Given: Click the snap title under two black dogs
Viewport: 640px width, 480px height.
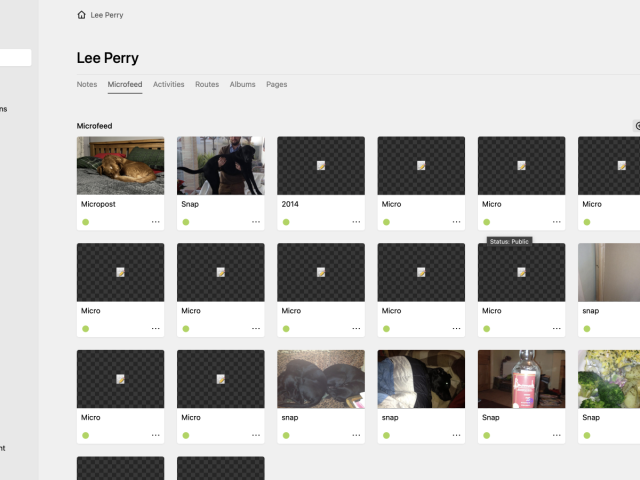Looking at the screenshot, I should click(290, 418).
